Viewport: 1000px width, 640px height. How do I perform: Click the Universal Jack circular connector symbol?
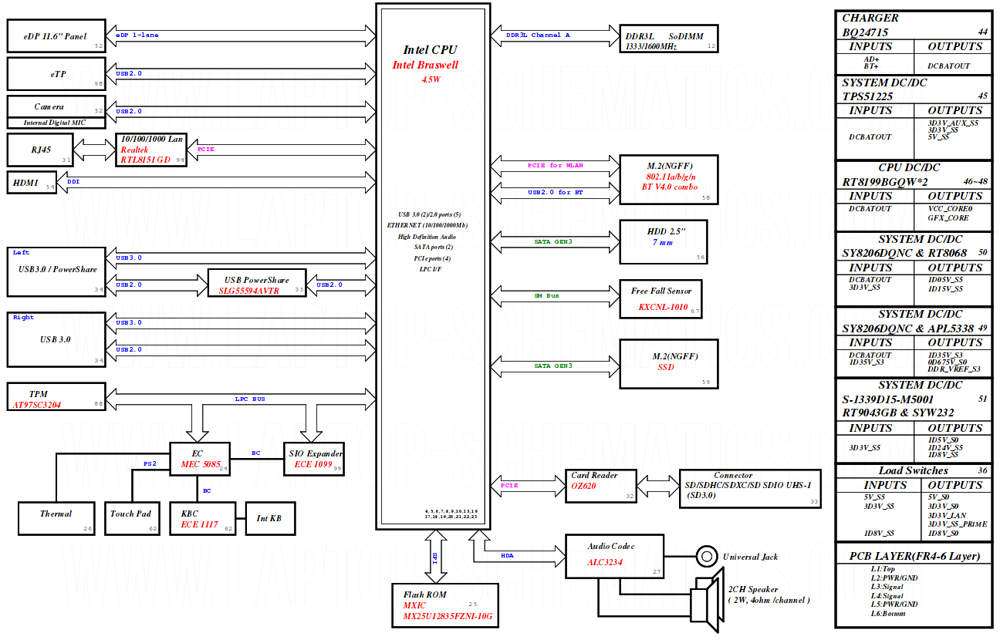click(706, 556)
